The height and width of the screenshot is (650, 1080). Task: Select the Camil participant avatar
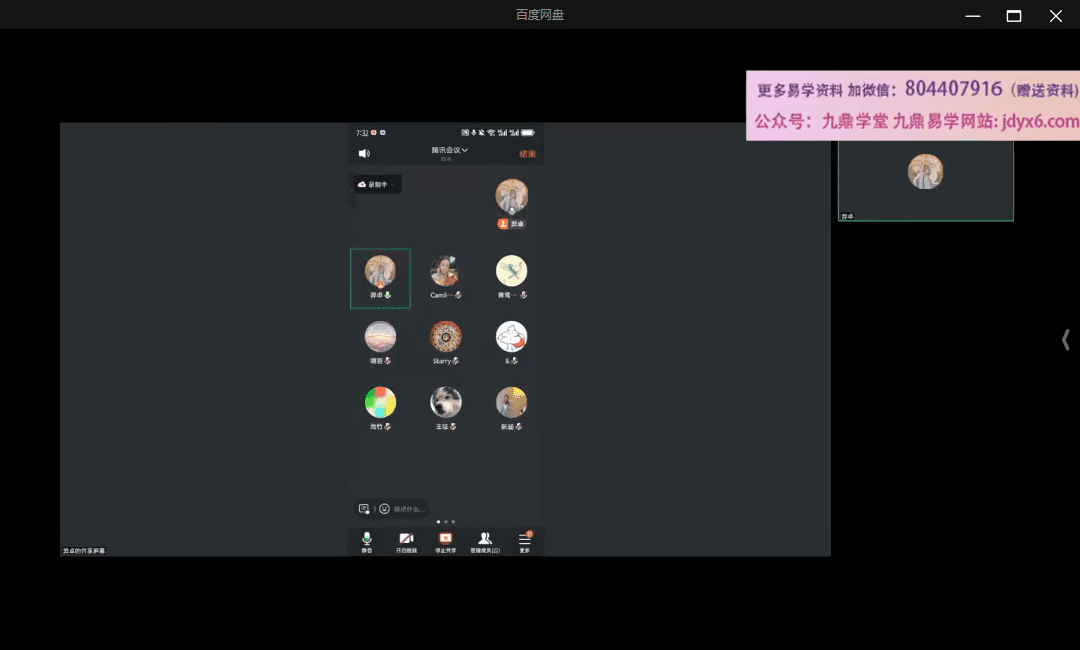pos(445,271)
